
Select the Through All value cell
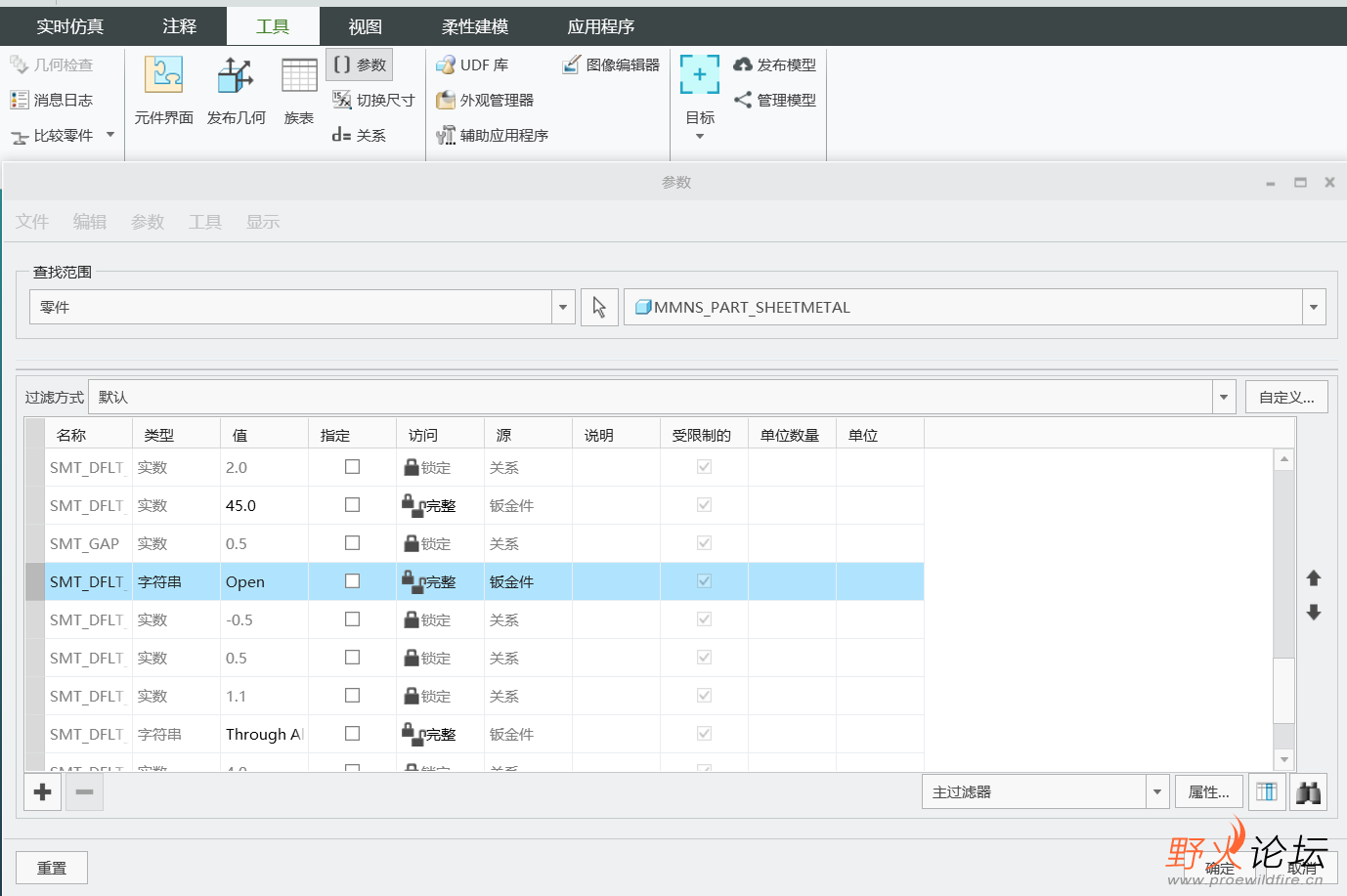pyautogui.click(x=264, y=734)
